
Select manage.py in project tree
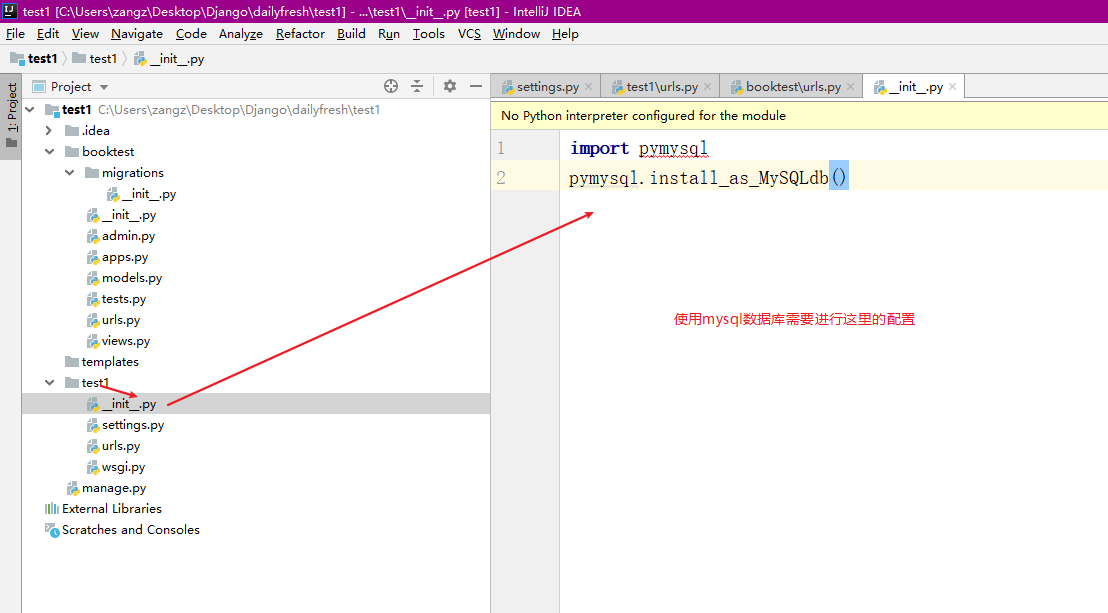pyautogui.click(x=107, y=488)
